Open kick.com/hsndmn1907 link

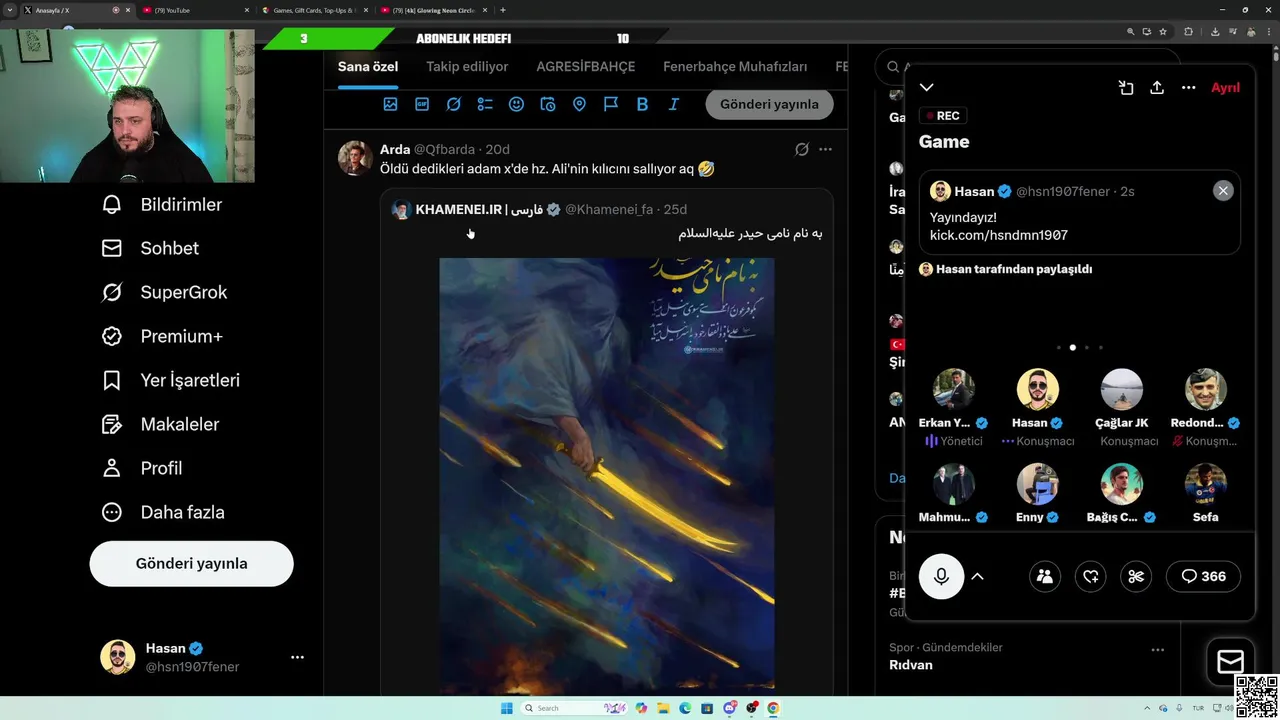point(999,235)
